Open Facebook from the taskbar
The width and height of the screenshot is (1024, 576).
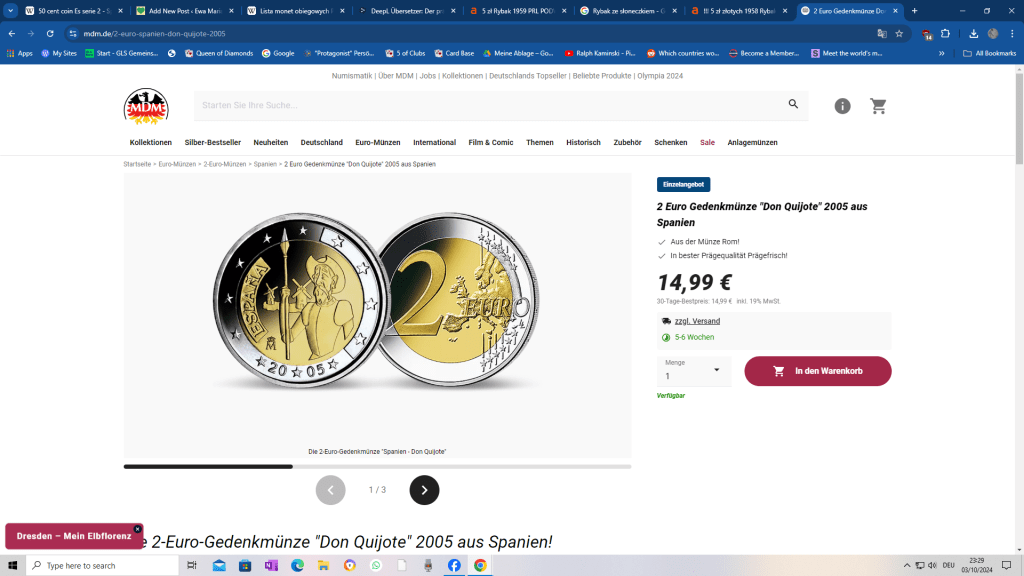click(x=454, y=566)
